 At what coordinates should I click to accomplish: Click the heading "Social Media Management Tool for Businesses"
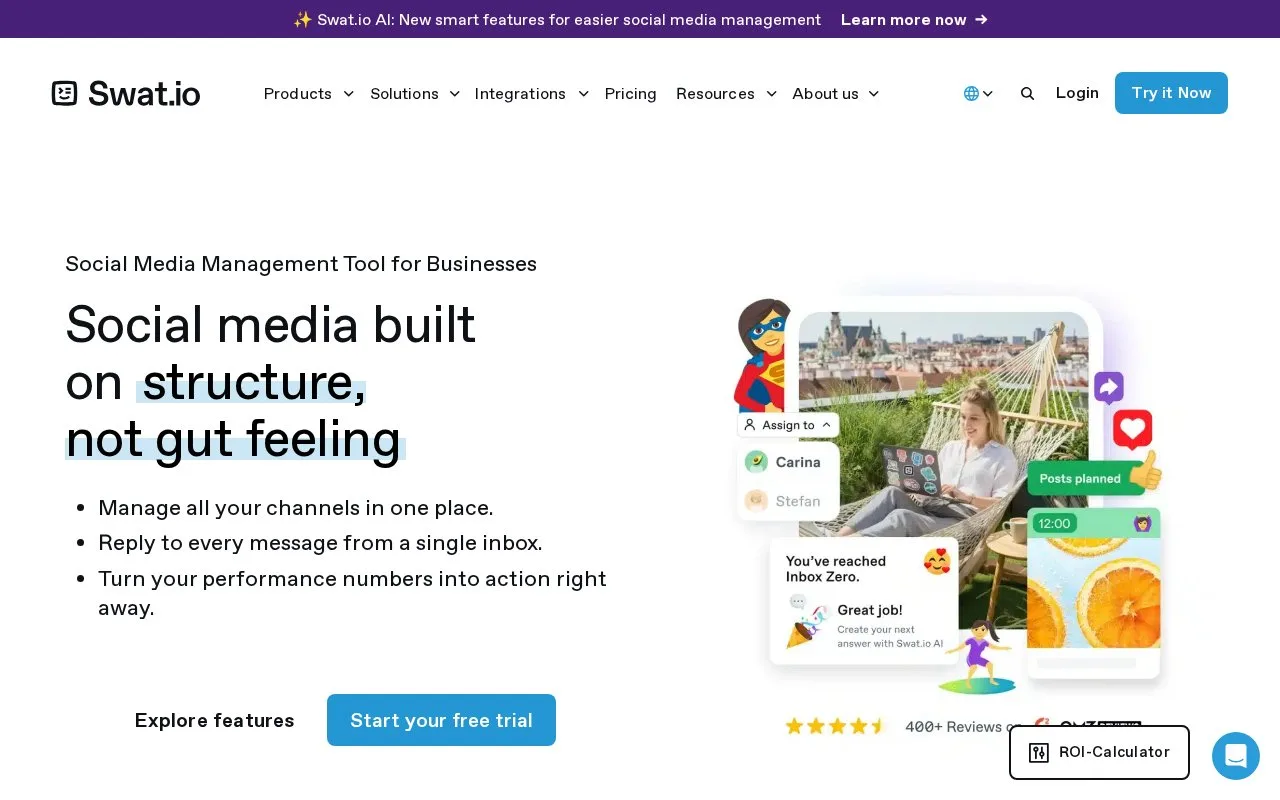click(x=301, y=264)
